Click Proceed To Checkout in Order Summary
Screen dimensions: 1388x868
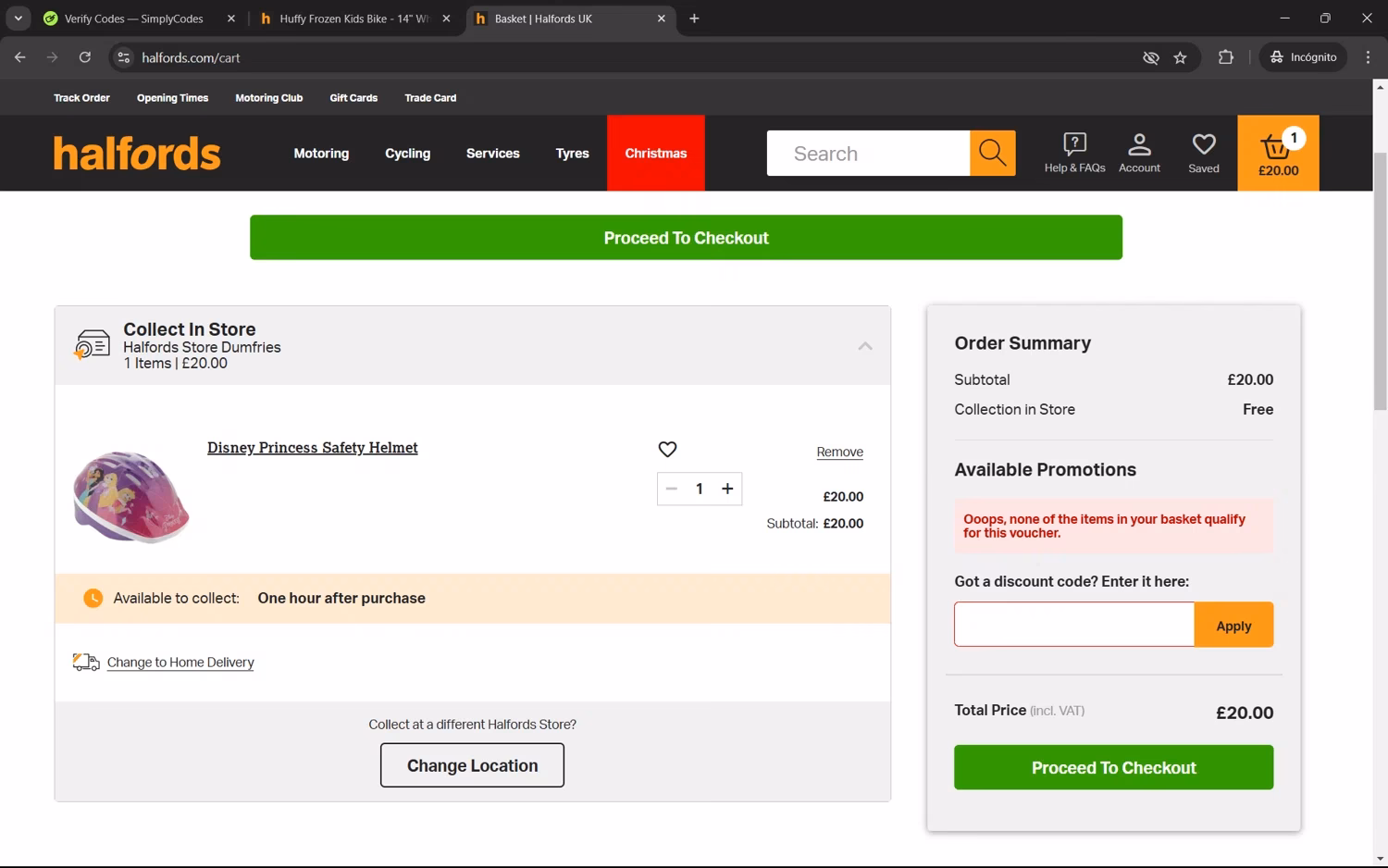click(x=1113, y=767)
